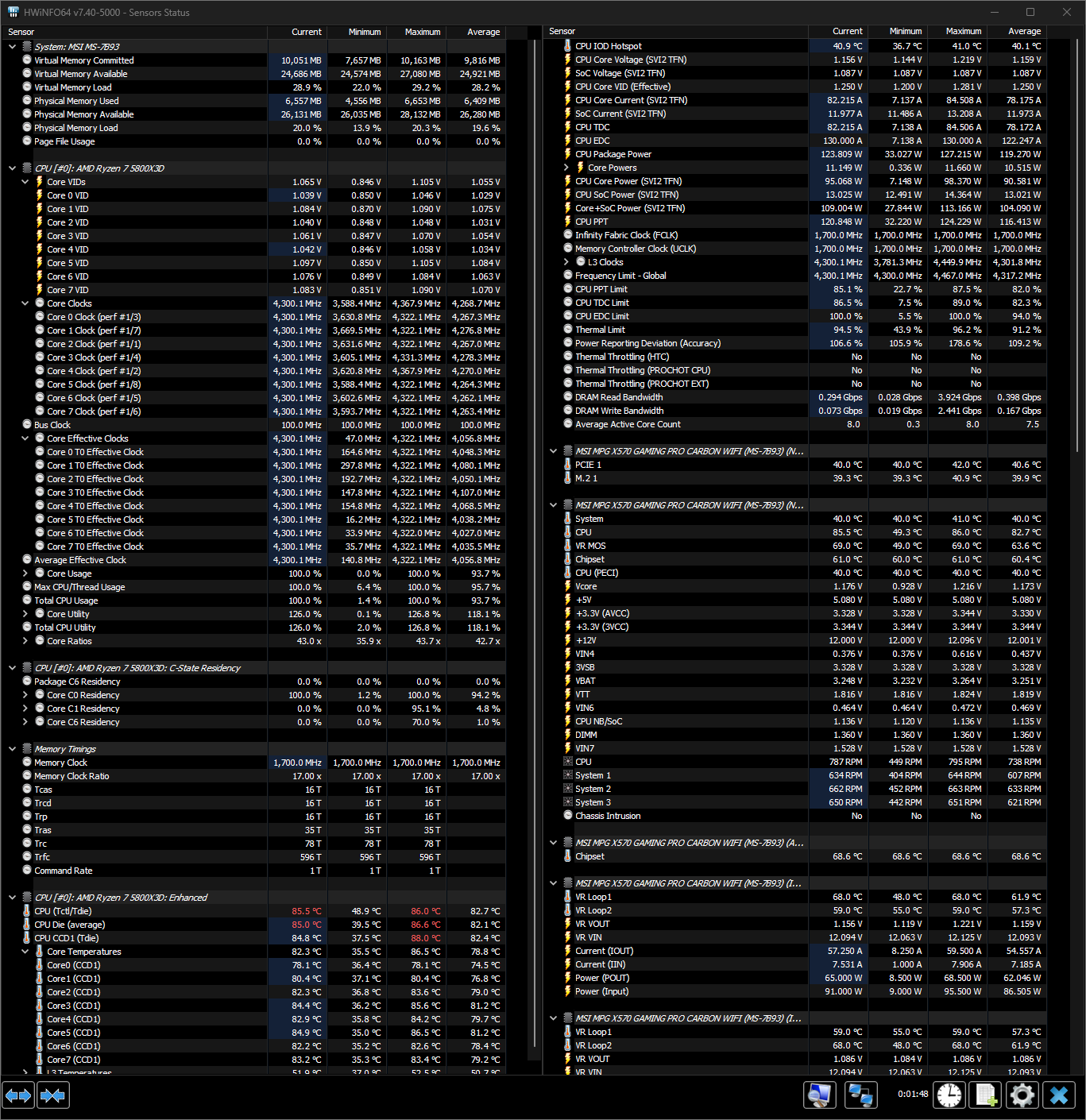
Task: Collapse the Memory Timings group
Action: 12,749
